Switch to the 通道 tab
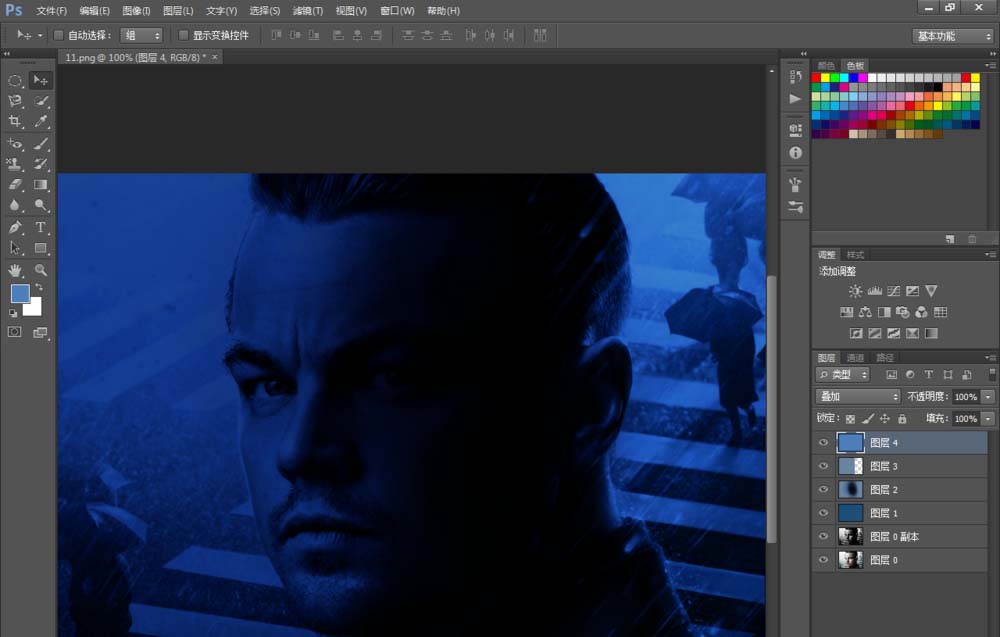 [x=855, y=358]
